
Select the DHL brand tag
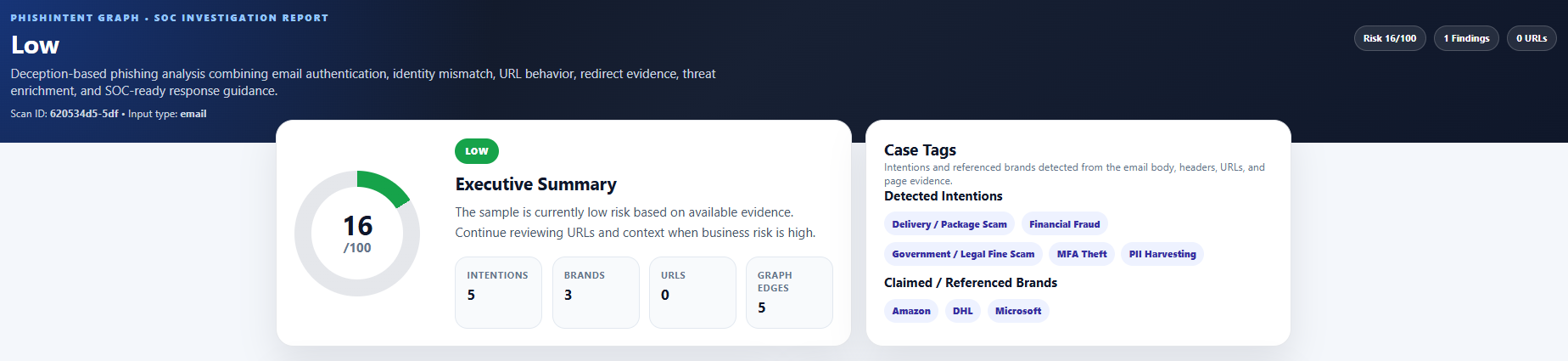tap(963, 311)
